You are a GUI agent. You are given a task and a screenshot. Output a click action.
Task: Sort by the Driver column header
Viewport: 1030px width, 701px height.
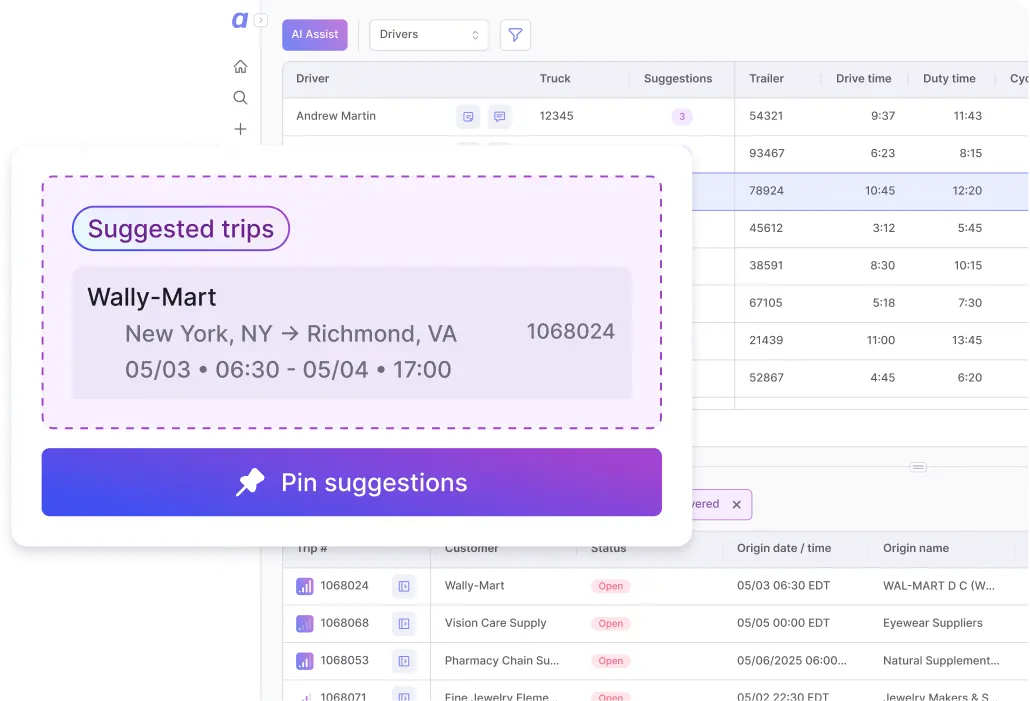click(313, 79)
